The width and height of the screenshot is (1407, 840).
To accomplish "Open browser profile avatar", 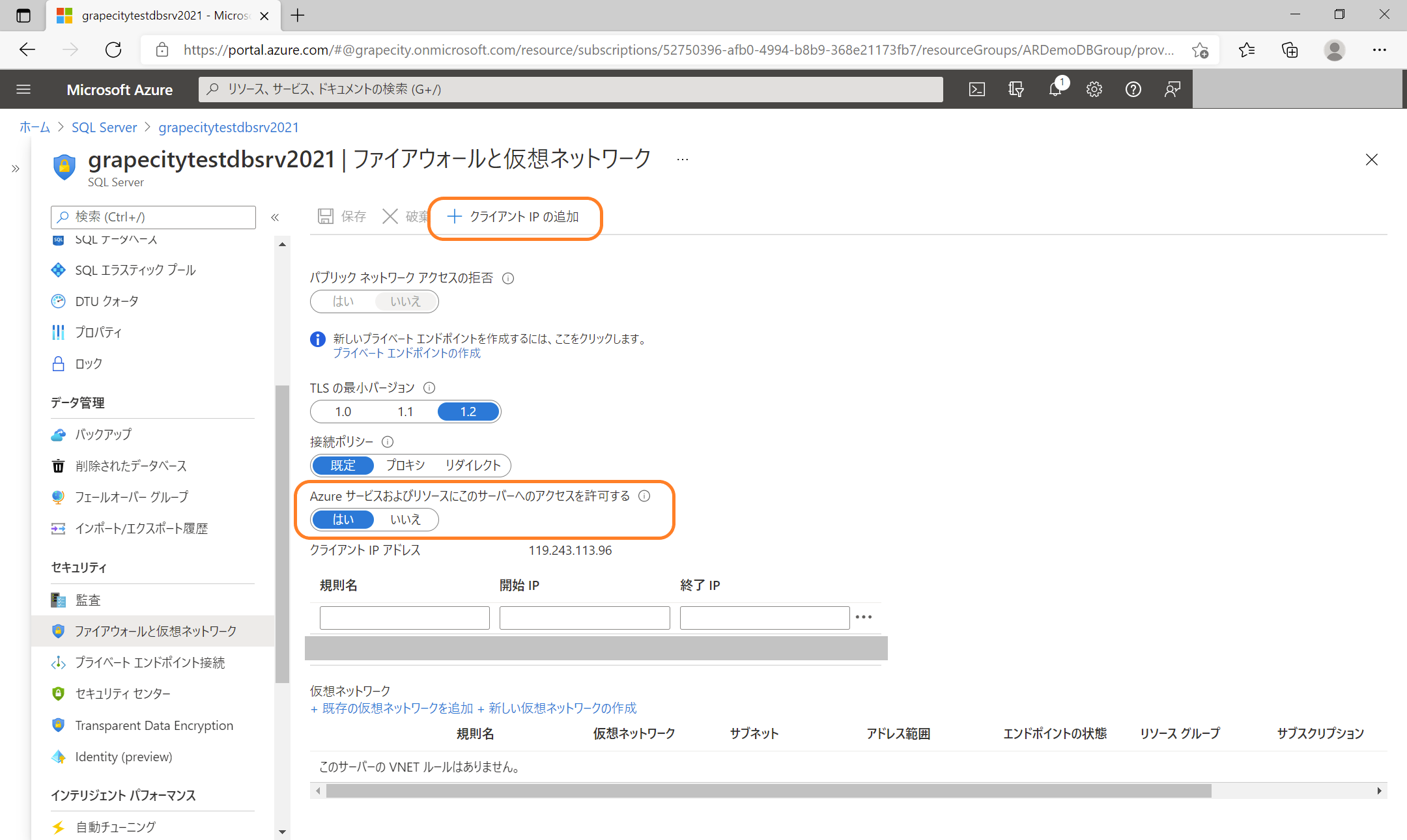I will [1335, 50].
